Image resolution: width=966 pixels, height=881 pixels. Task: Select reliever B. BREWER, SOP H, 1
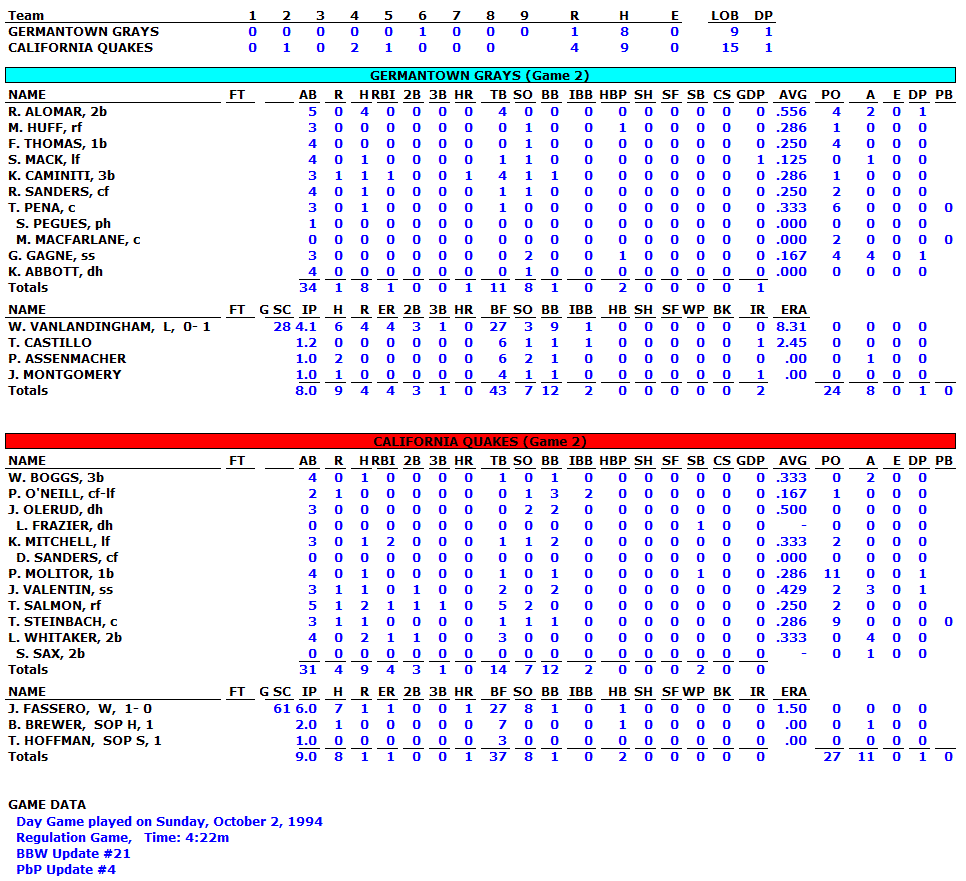81,725
